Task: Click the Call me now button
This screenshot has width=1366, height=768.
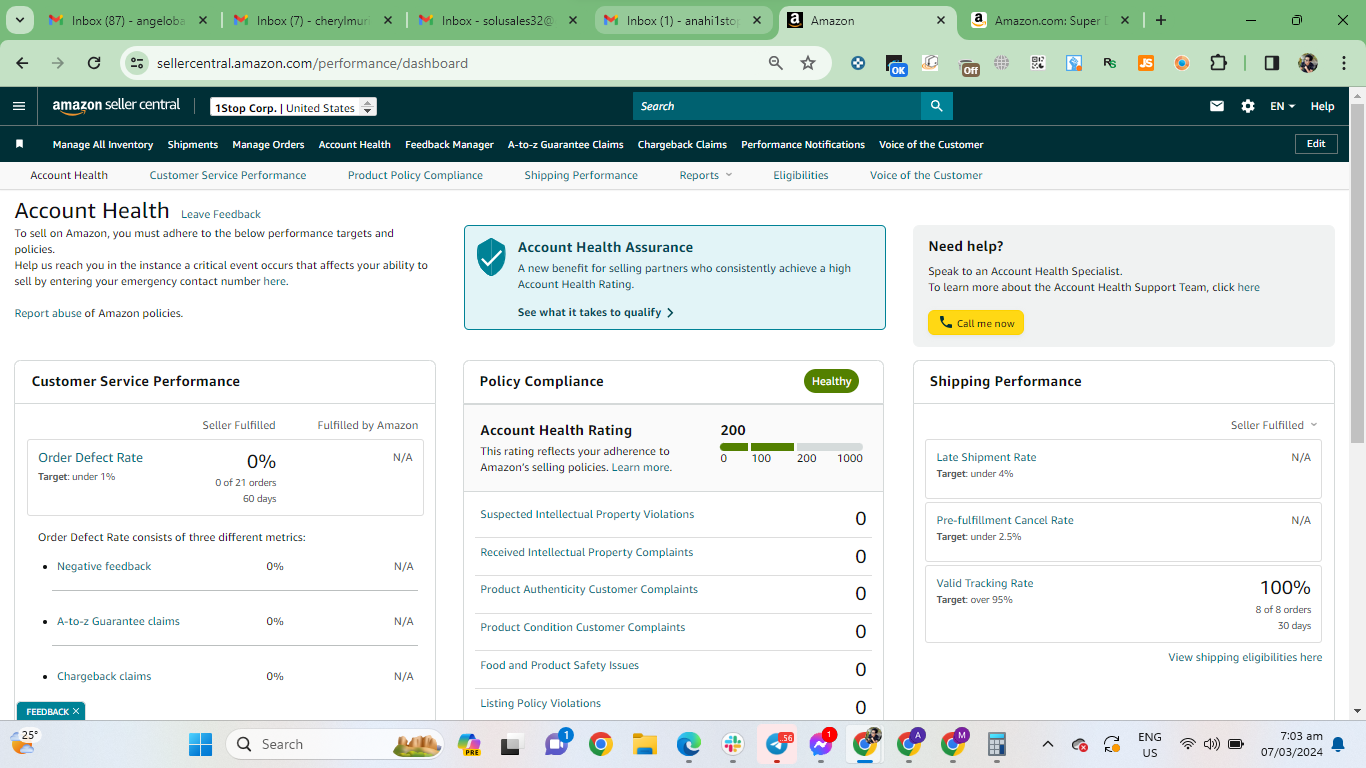Action: (976, 323)
